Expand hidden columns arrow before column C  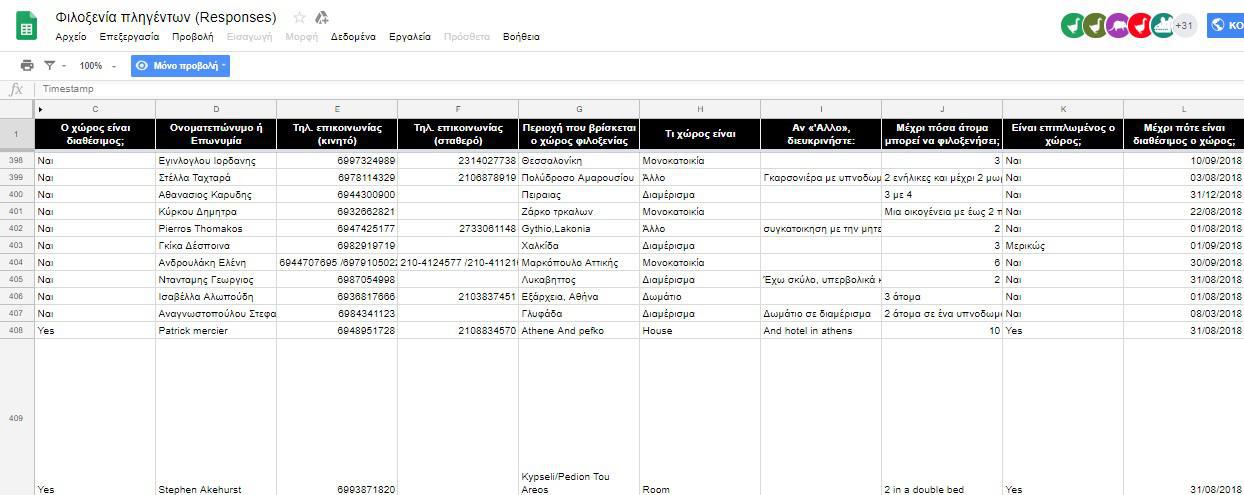(x=40, y=109)
